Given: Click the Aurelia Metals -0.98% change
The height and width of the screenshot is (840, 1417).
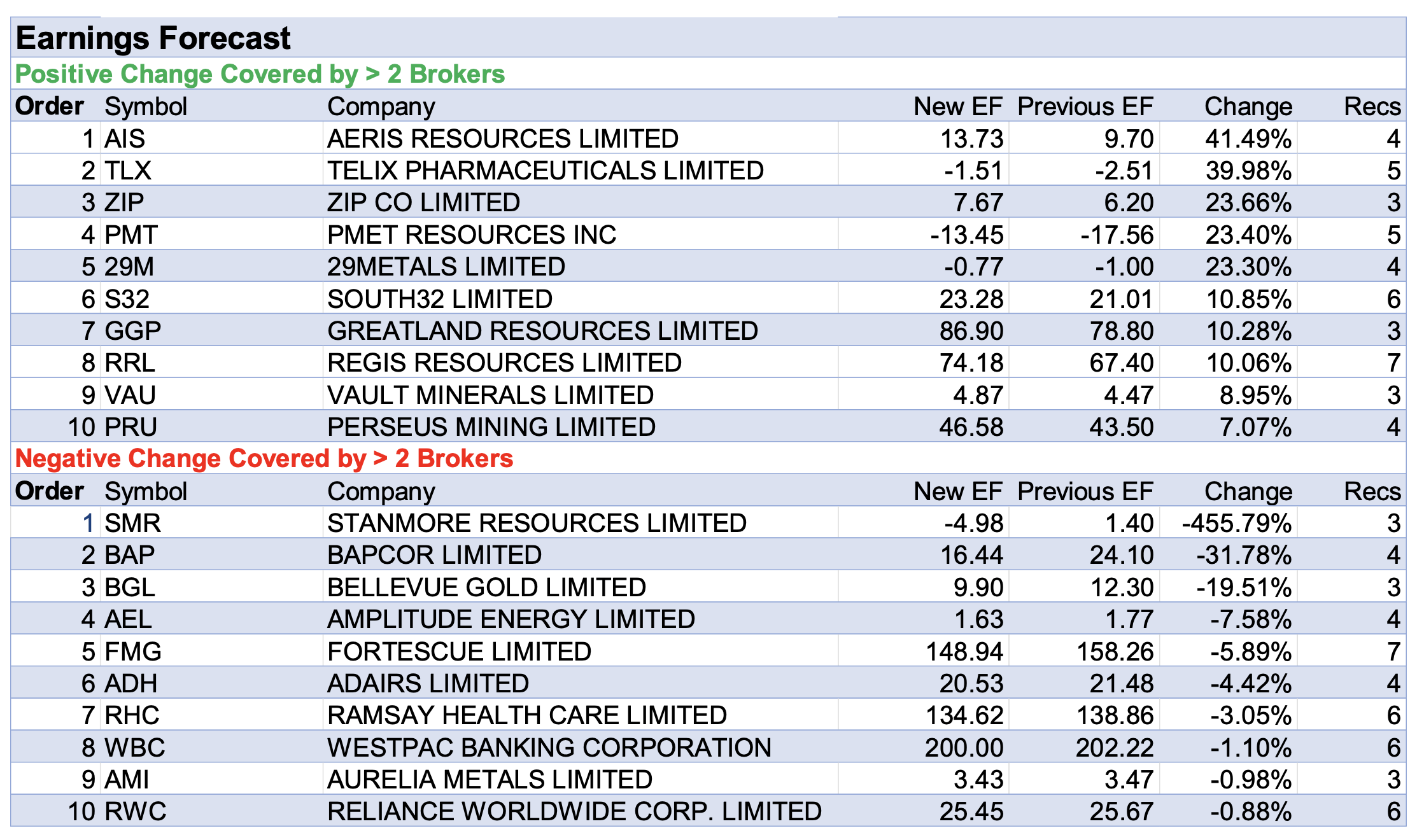Looking at the screenshot, I should [1250, 780].
